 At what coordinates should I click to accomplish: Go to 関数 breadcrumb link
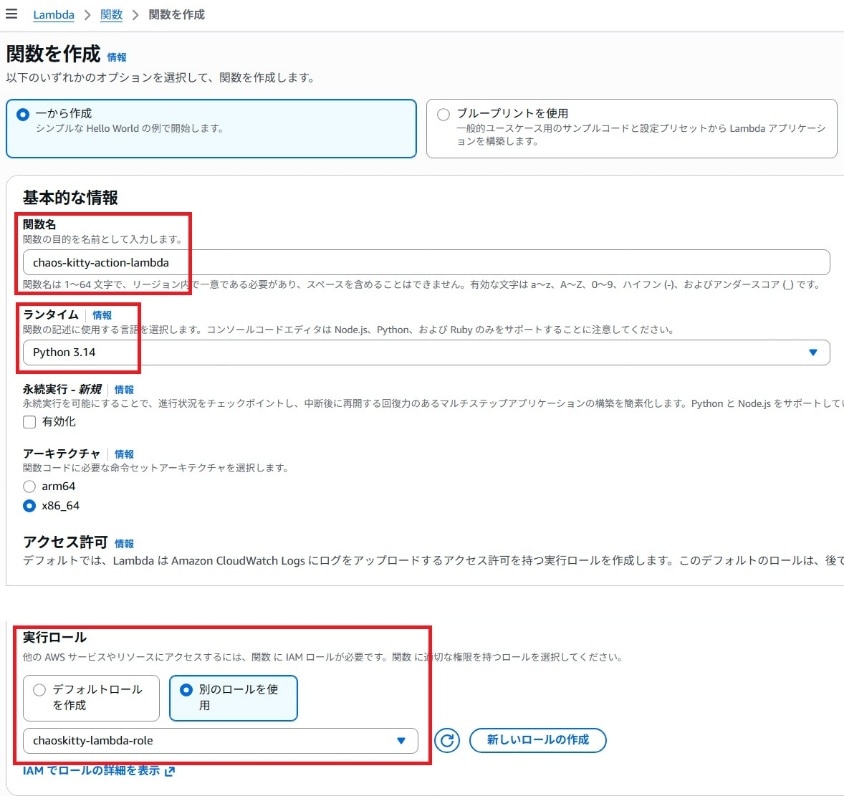pyautogui.click(x=112, y=15)
